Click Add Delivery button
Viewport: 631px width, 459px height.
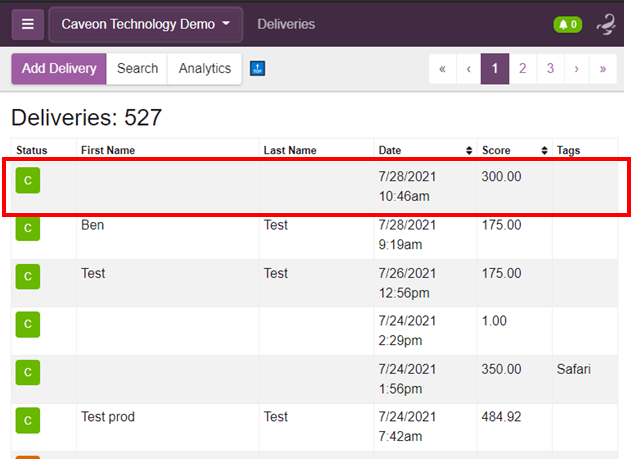[59, 68]
